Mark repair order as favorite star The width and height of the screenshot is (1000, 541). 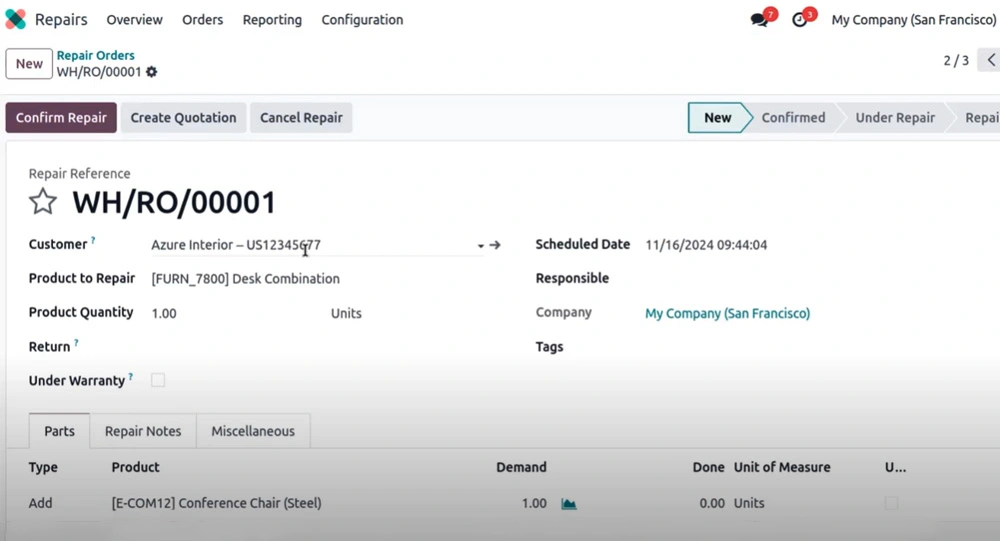[43, 202]
